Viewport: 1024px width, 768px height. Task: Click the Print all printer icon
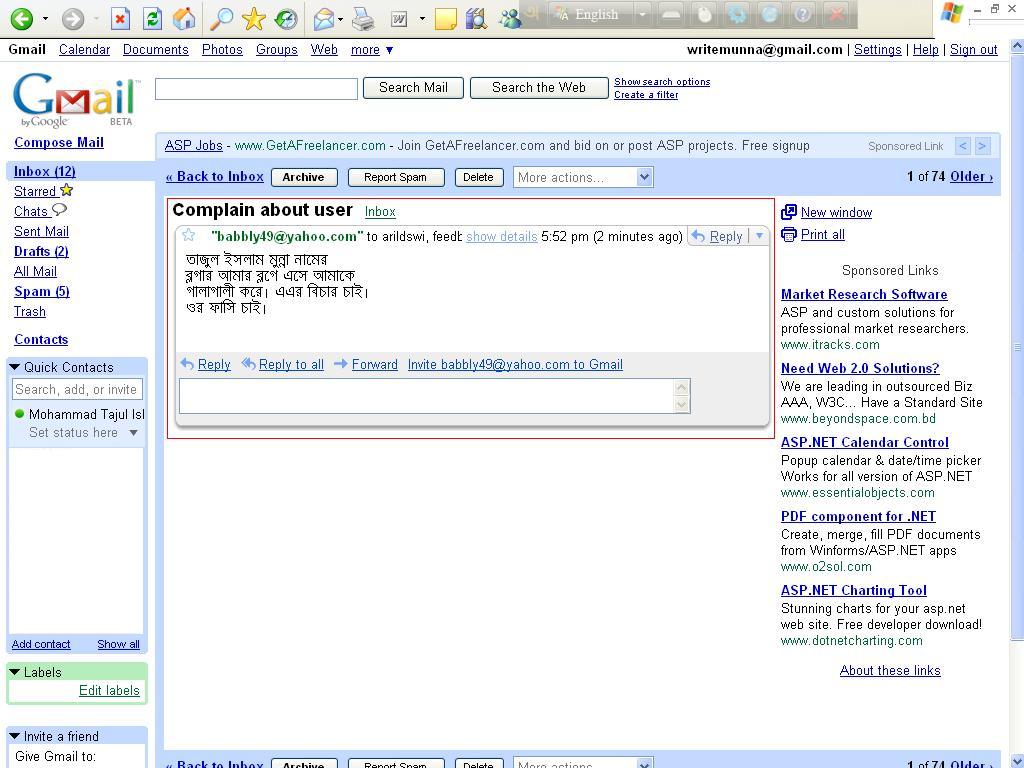click(789, 234)
